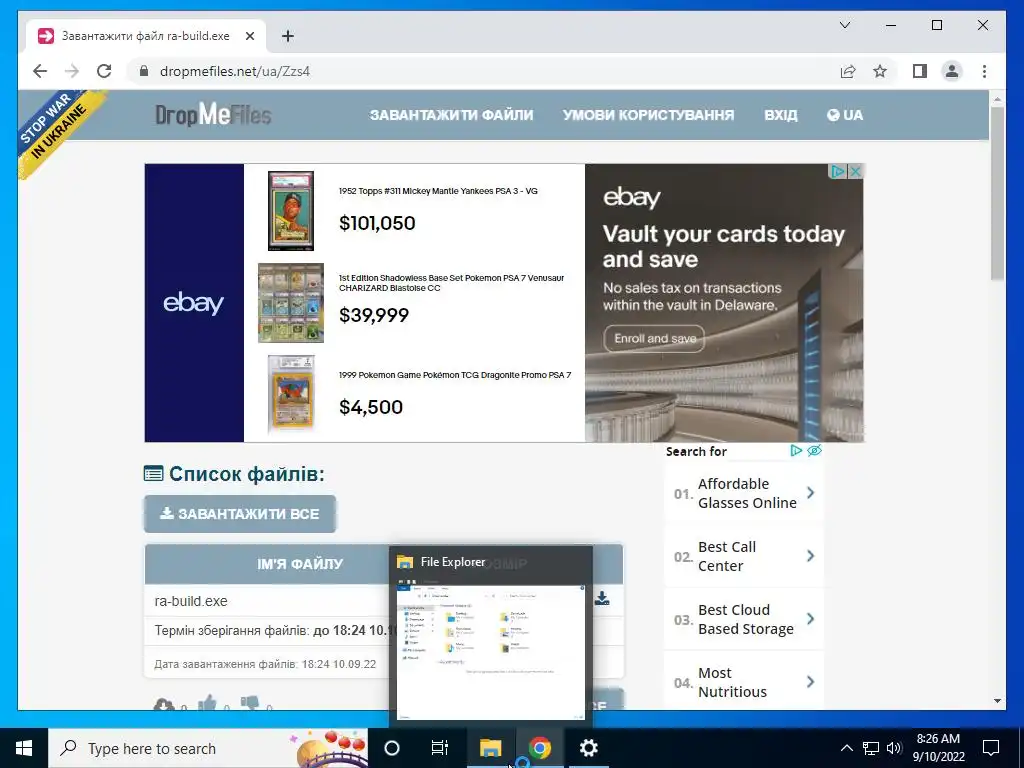
Task: Open the notification center icon
Action: pos(991,748)
